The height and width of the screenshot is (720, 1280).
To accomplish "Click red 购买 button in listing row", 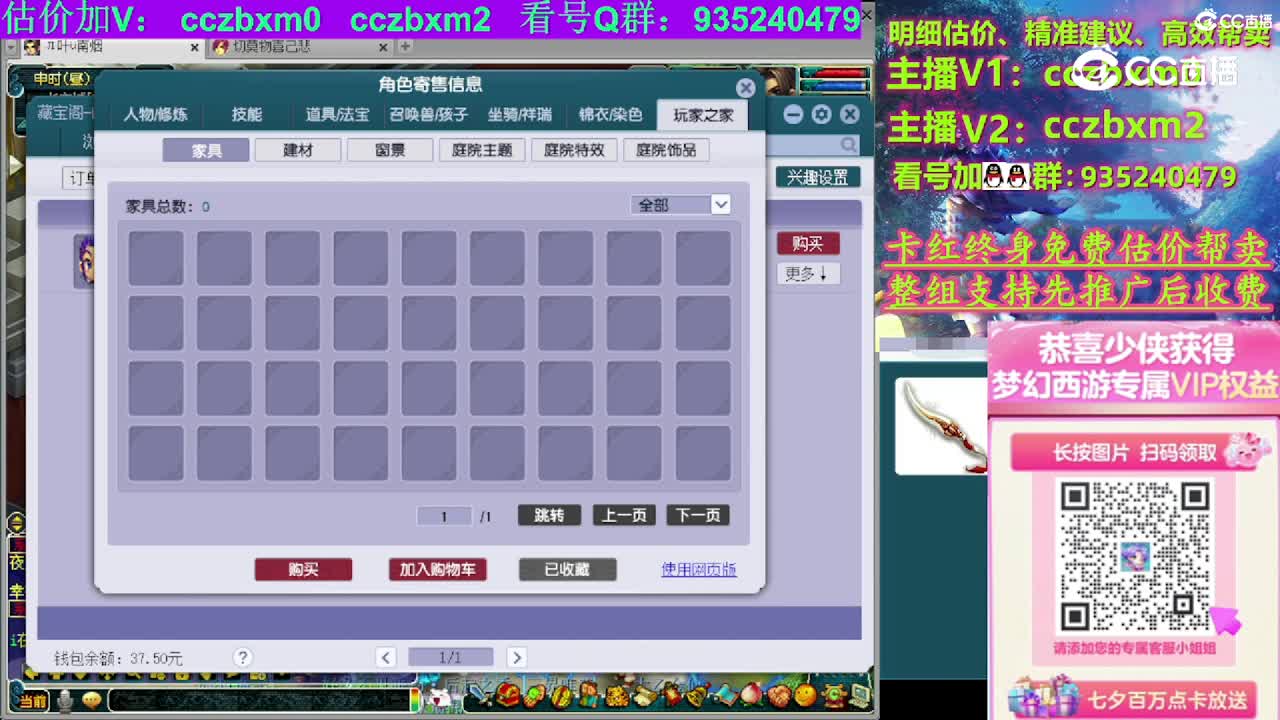I will pyautogui.click(x=808, y=243).
